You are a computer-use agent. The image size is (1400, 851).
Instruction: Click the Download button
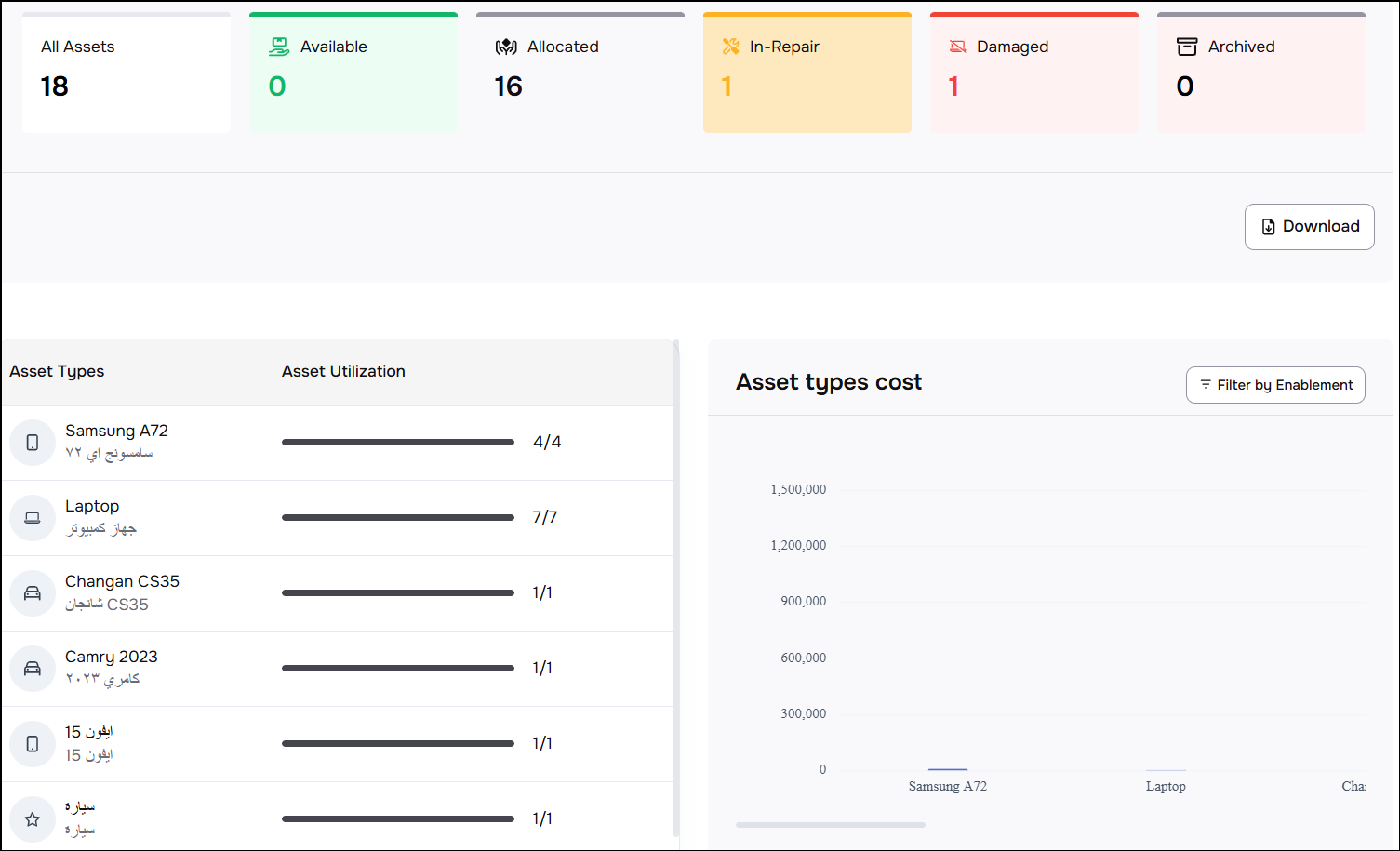pyautogui.click(x=1309, y=227)
